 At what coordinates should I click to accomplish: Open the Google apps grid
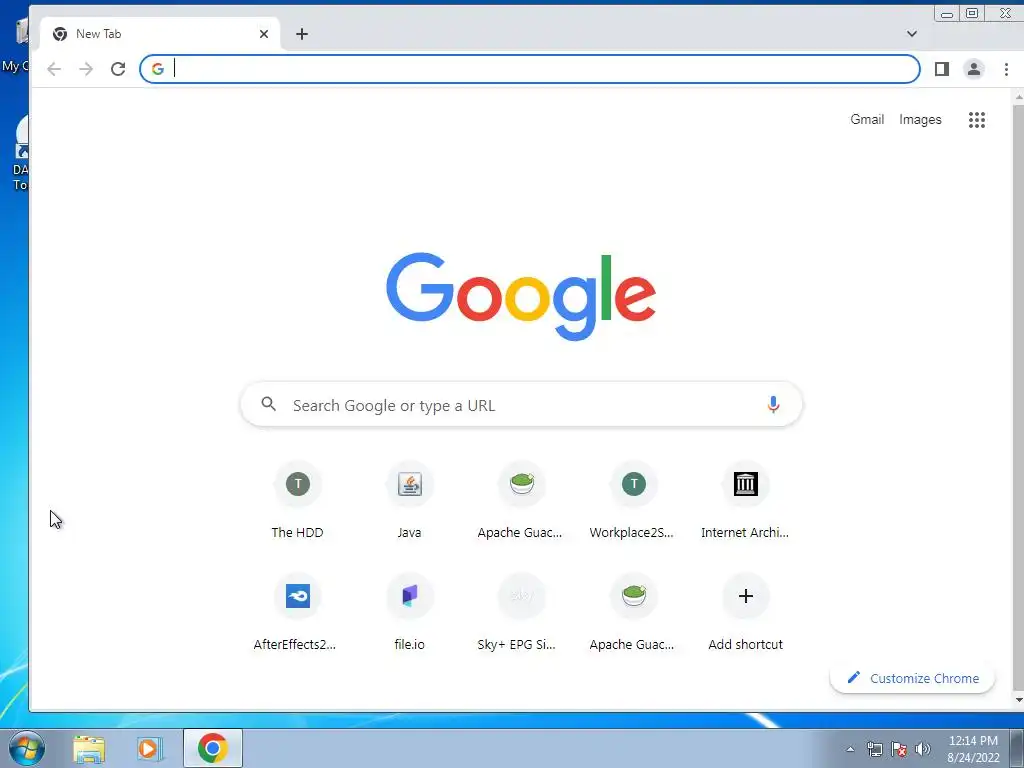(x=976, y=120)
